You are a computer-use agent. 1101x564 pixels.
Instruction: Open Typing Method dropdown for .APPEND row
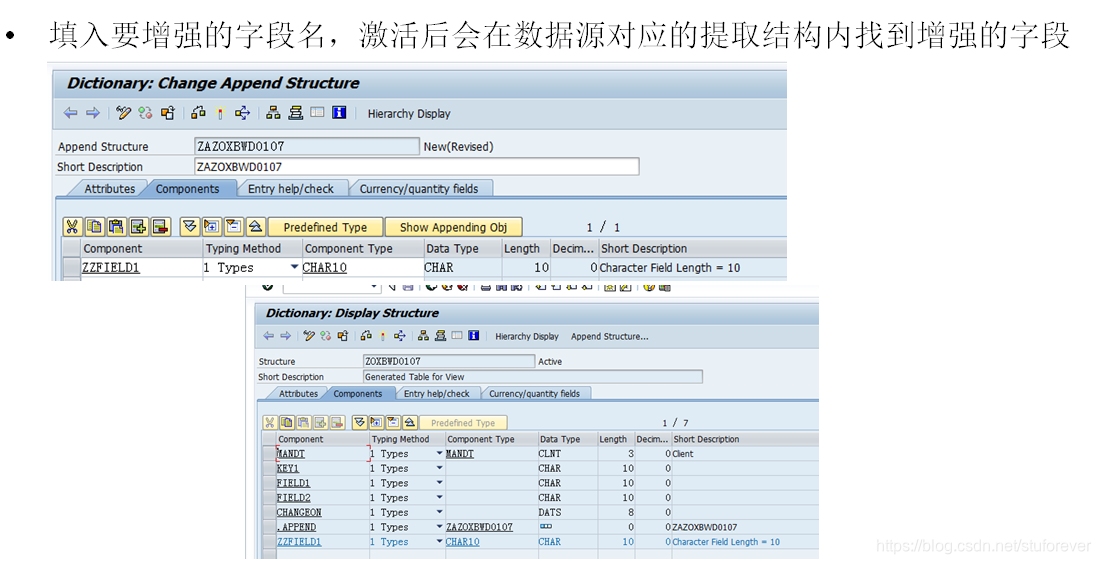click(440, 527)
